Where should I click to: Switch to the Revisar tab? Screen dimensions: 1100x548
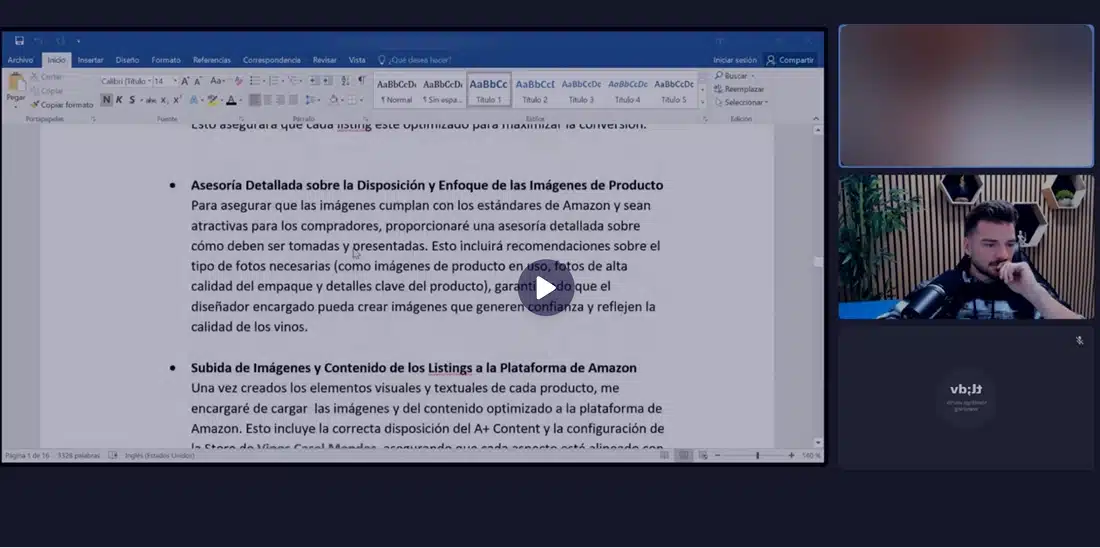coord(325,60)
